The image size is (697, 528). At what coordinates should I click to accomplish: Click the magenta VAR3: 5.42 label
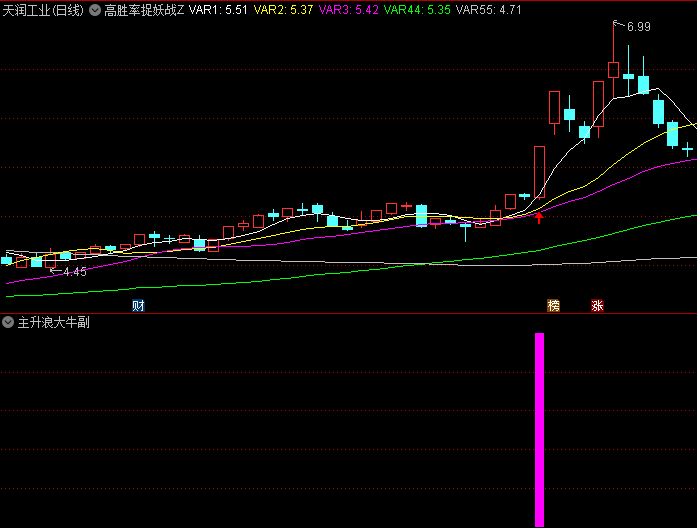(348, 10)
